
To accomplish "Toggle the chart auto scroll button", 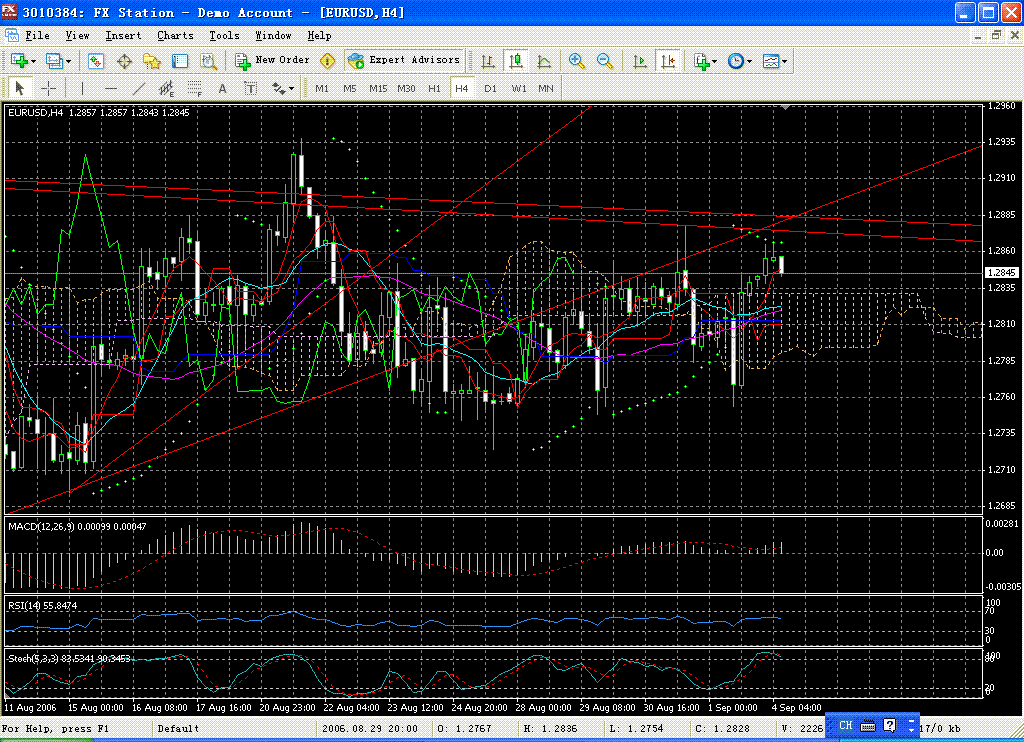I will 640,61.
